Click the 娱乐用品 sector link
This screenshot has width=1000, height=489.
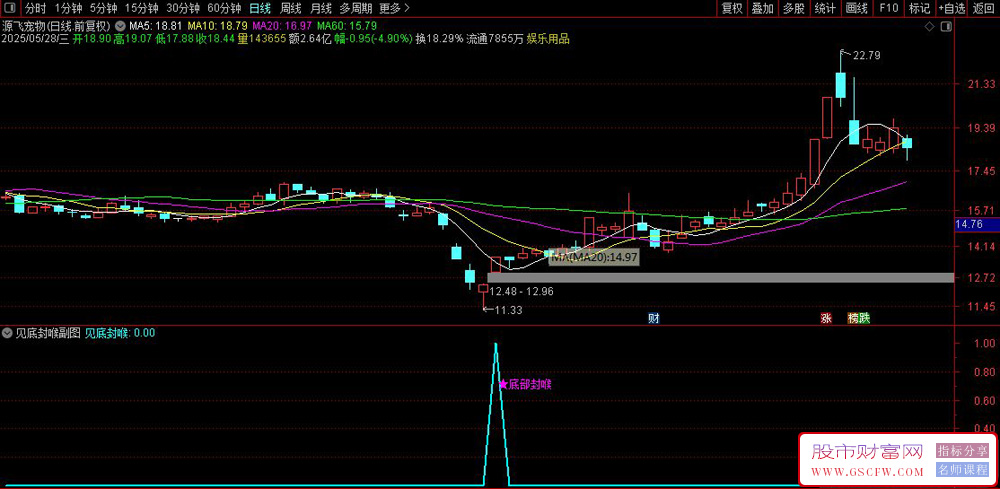pos(548,39)
